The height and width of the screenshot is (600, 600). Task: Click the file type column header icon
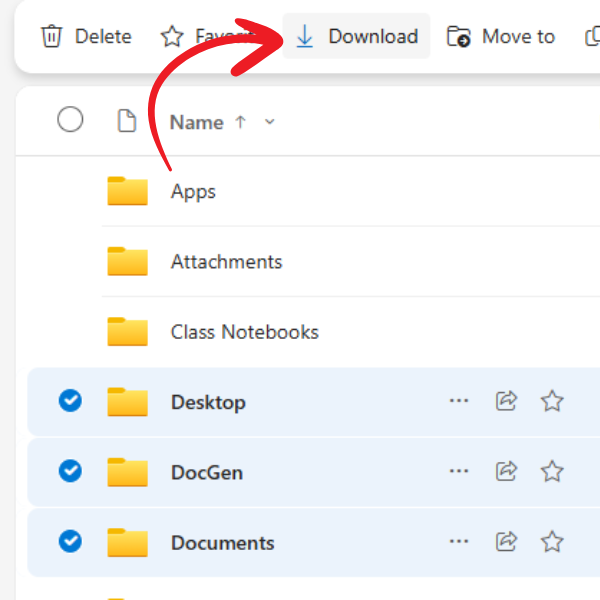point(127,122)
